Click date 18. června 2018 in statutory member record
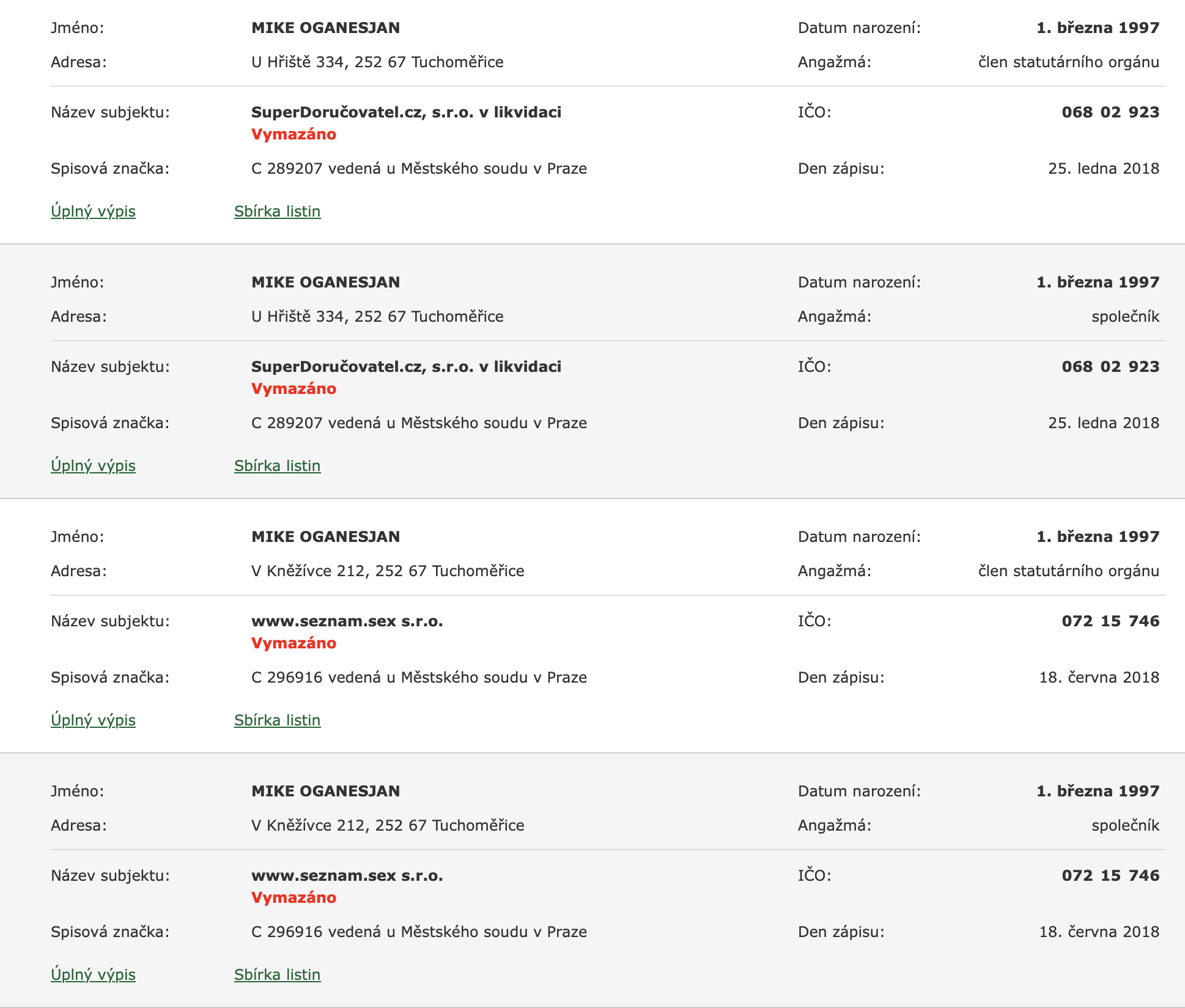This screenshot has height=1008, width=1185. [1099, 677]
